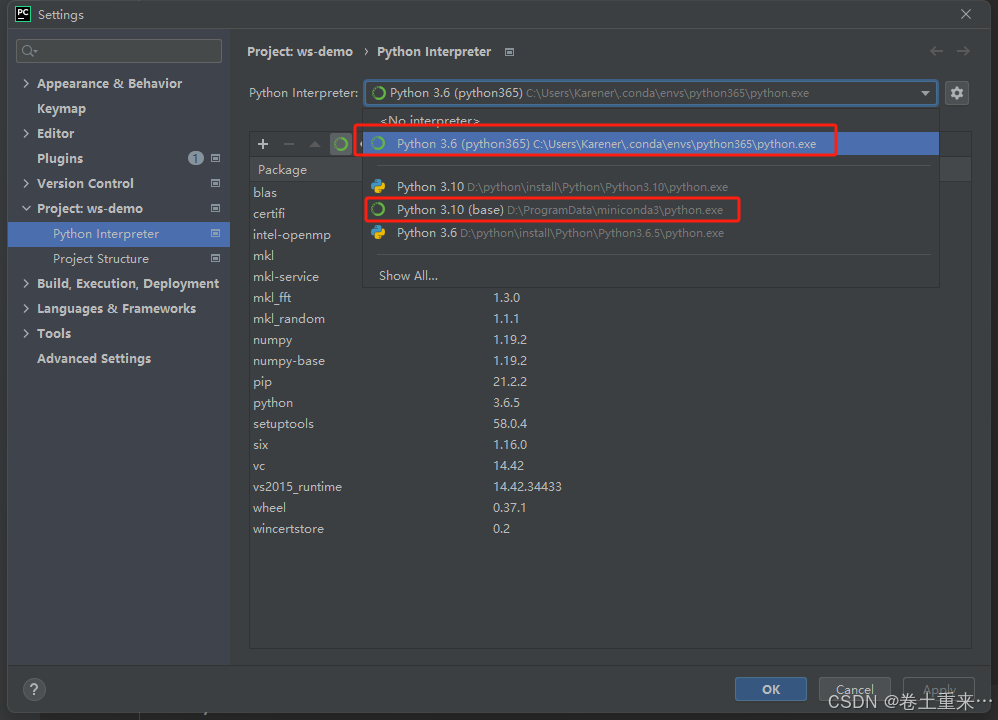
Task: Collapse the Project: ws-demo section
Action: (26, 208)
